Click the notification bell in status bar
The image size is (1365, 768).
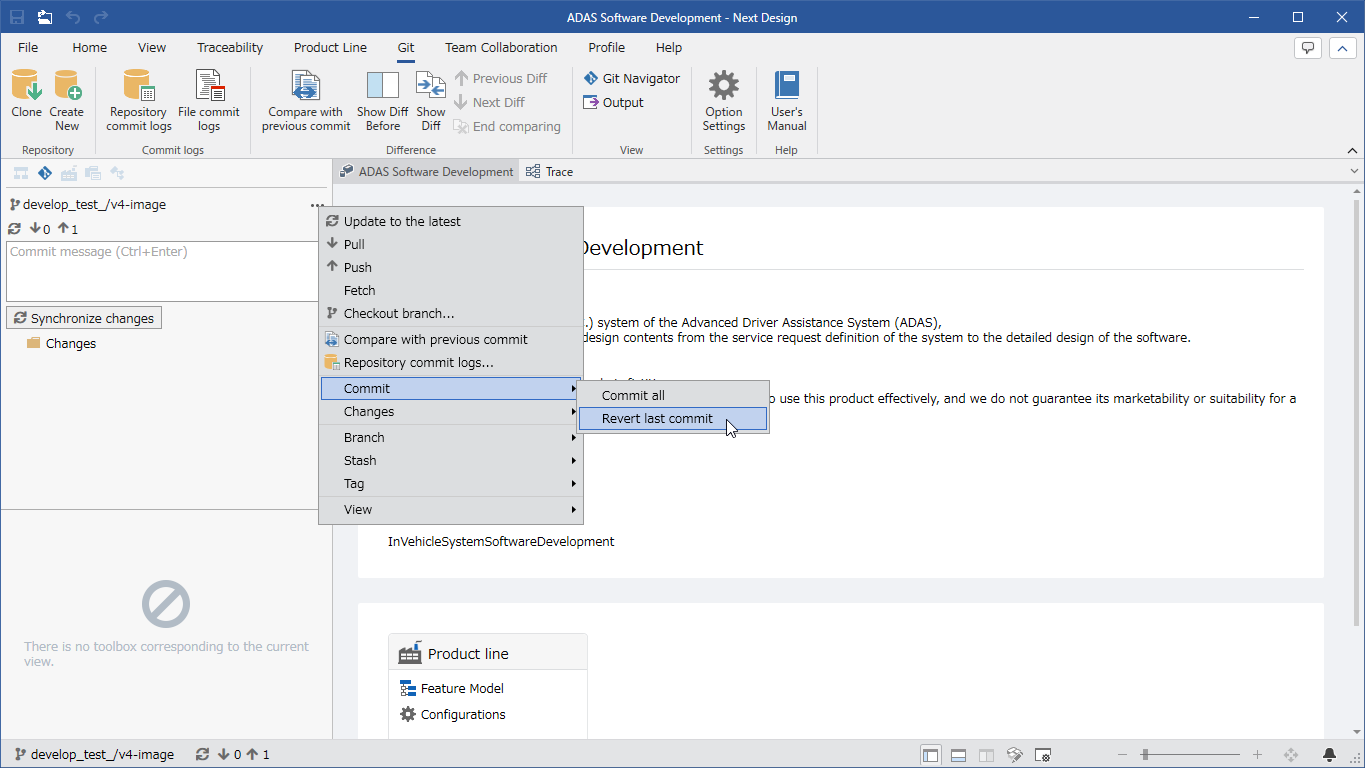(x=1329, y=755)
